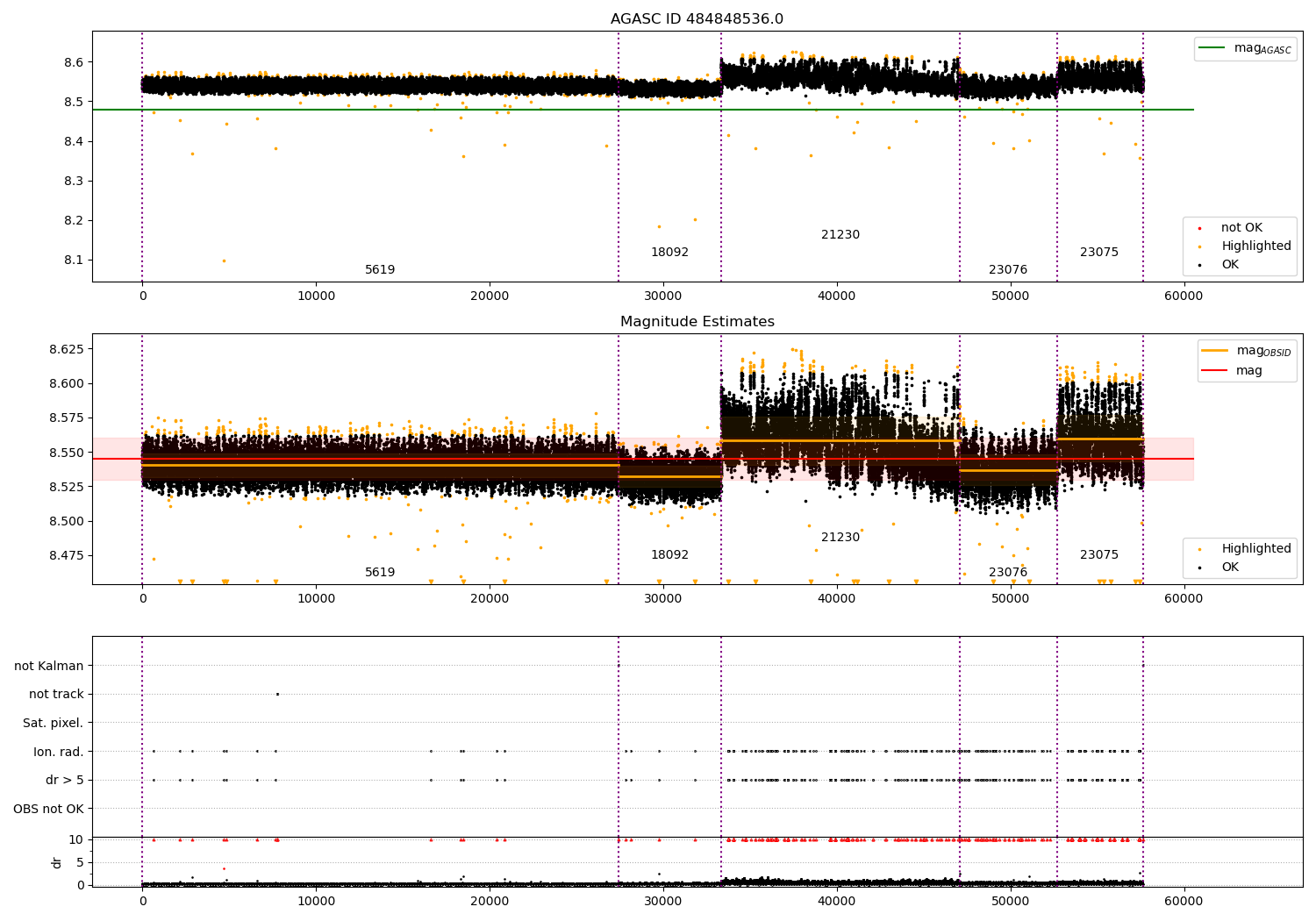The image size is (1316, 921).
Task: Click OBSID label 23076 in the top plot
Action: coord(1008,270)
